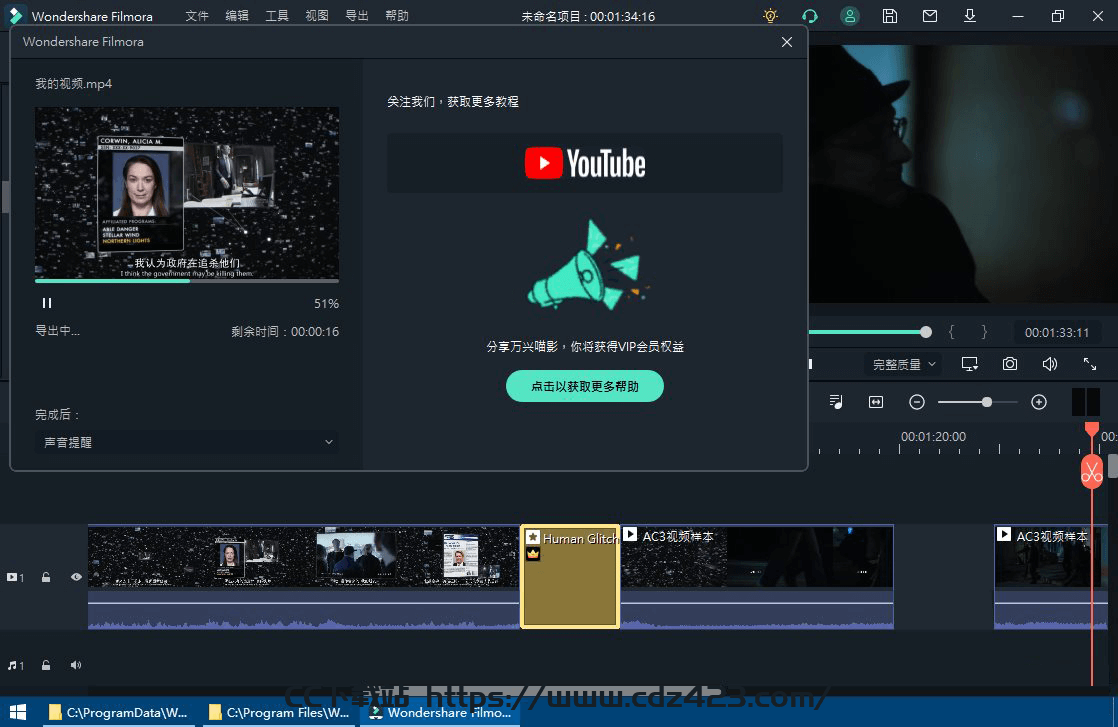Screen dimensions: 1118x727
Task: Click the Filmora logo in title bar
Action: tap(16, 16)
